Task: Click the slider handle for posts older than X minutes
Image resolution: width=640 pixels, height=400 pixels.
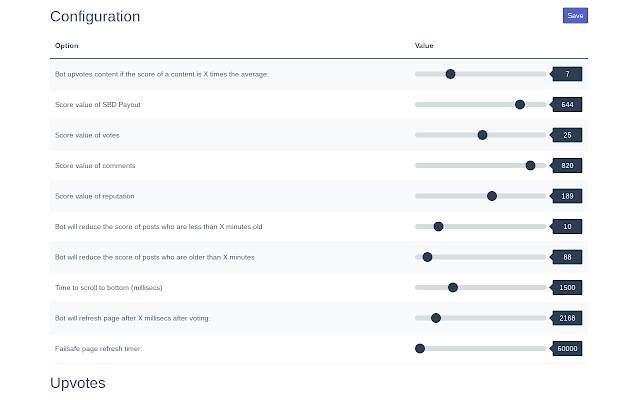Action: click(427, 257)
